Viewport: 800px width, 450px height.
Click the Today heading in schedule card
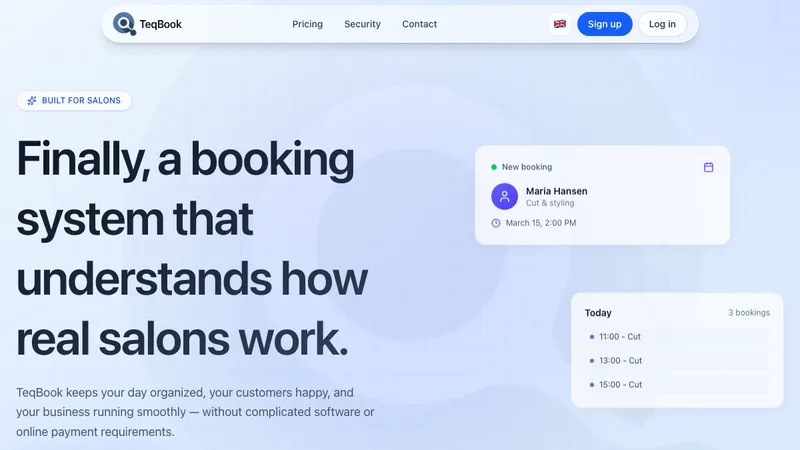(598, 313)
